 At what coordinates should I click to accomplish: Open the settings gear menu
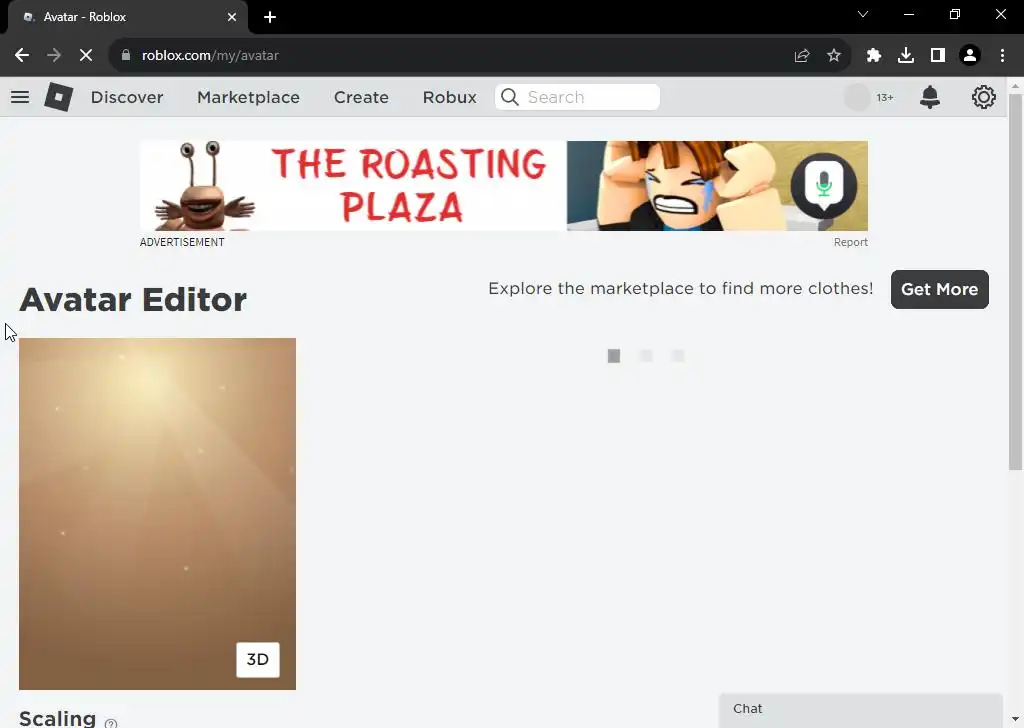tap(983, 97)
